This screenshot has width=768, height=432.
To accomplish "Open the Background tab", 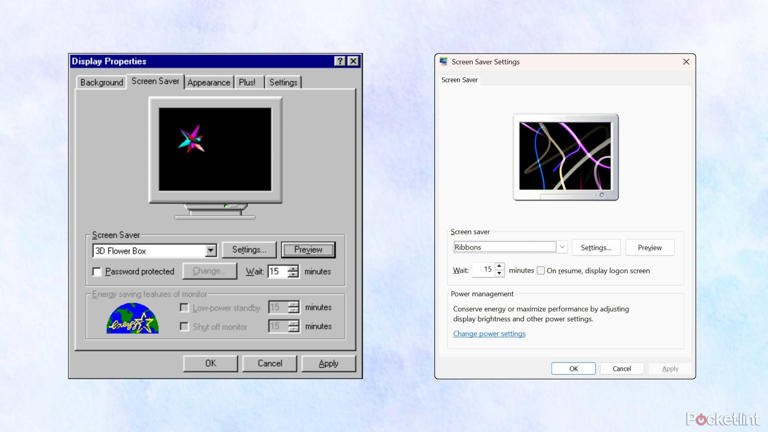I will pyautogui.click(x=101, y=83).
